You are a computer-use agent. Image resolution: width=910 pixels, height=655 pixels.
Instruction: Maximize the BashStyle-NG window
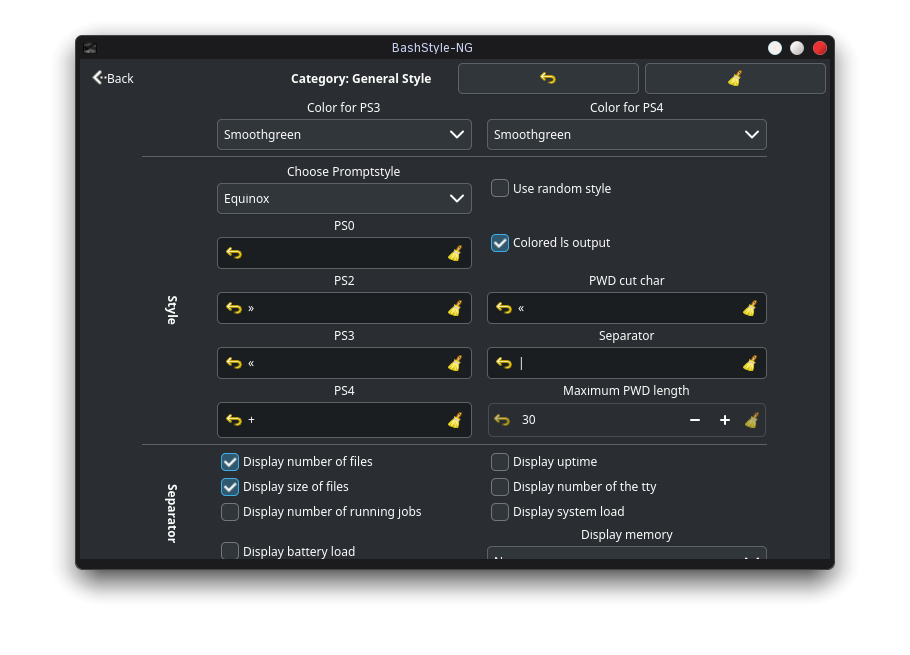[x=797, y=48]
